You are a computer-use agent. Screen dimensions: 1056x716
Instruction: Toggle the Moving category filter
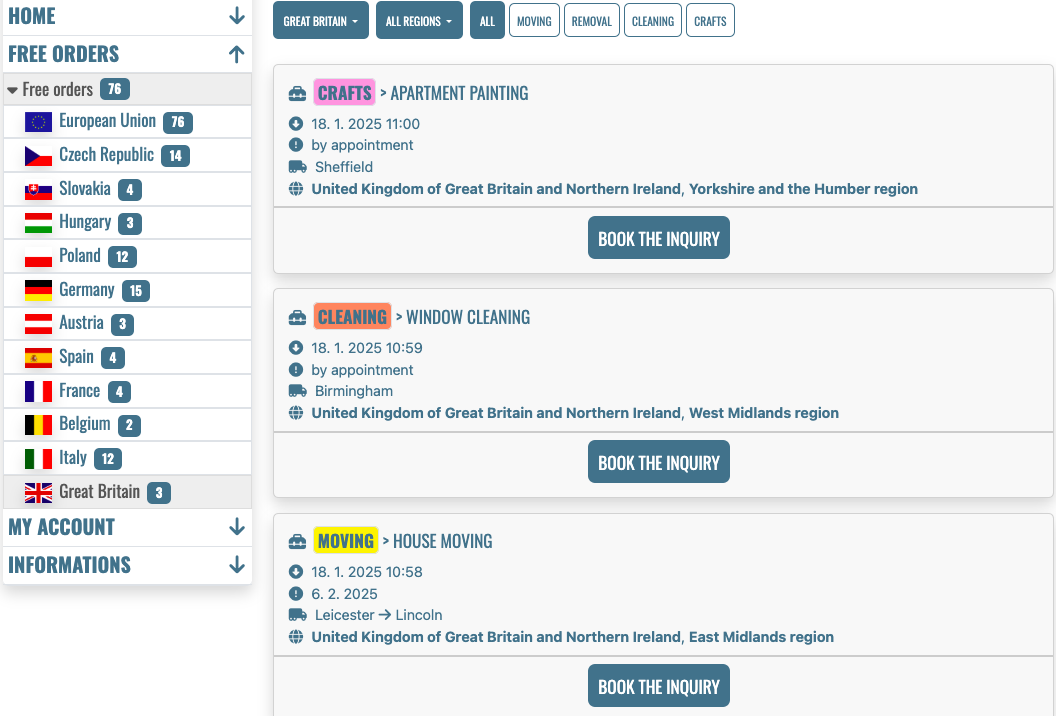534,21
